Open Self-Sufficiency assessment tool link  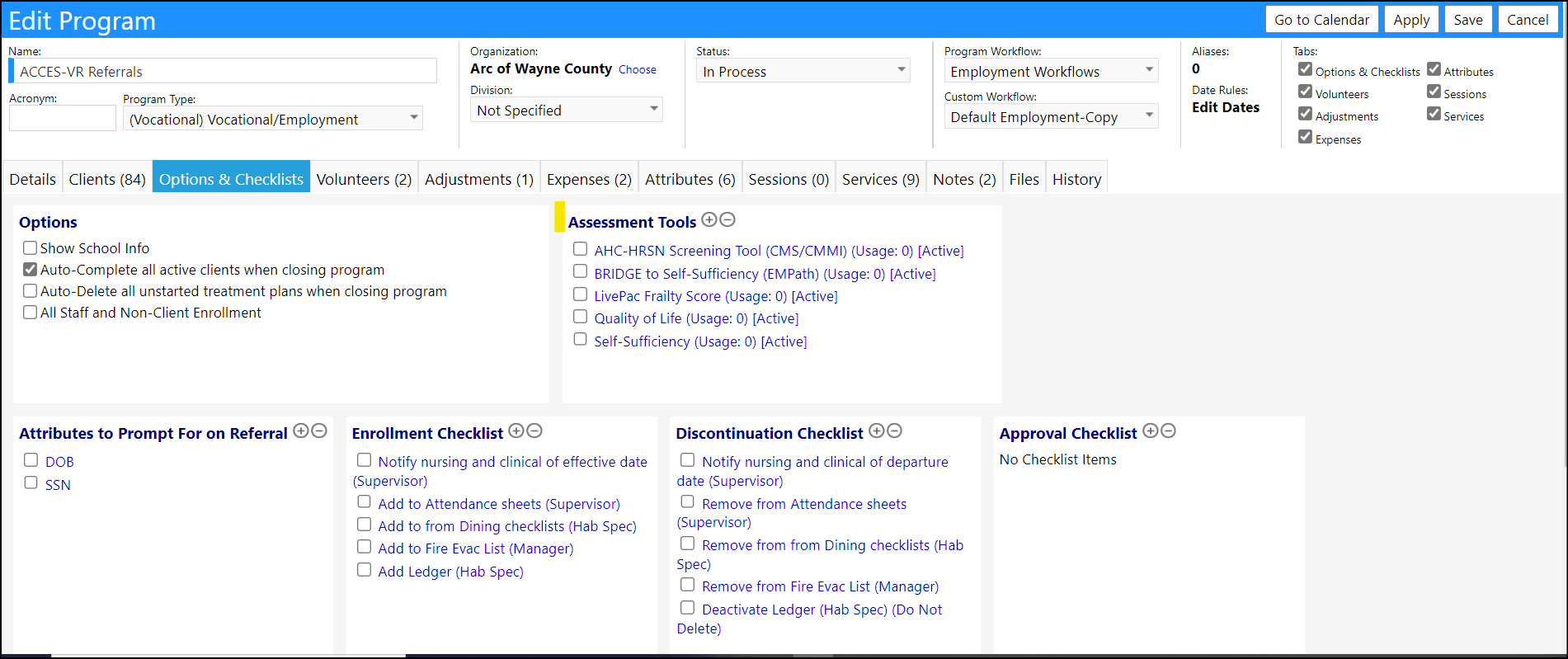coord(700,341)
